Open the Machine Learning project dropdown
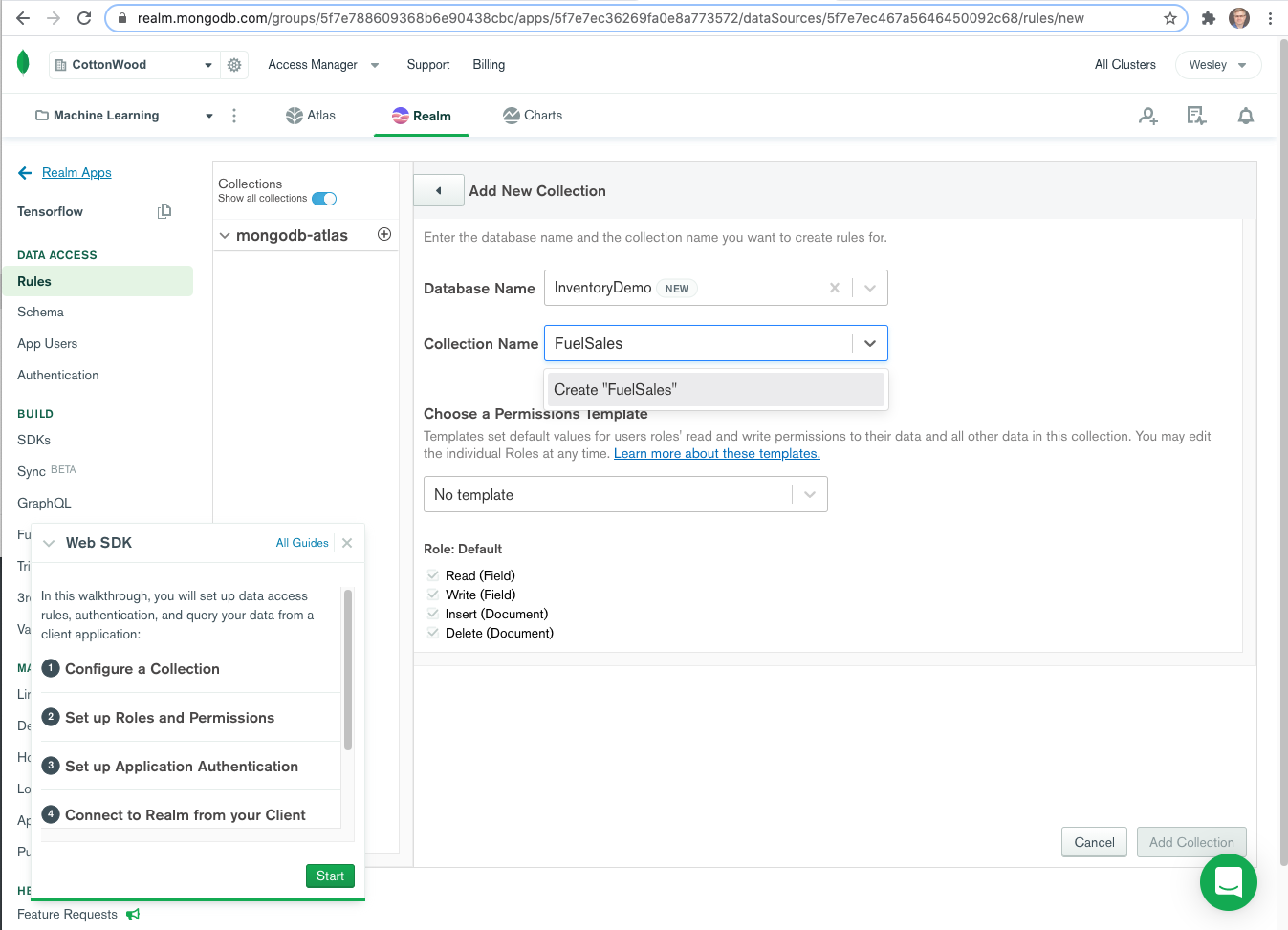The height and width of the screenshot is (930, 1288). pos(124,116)
